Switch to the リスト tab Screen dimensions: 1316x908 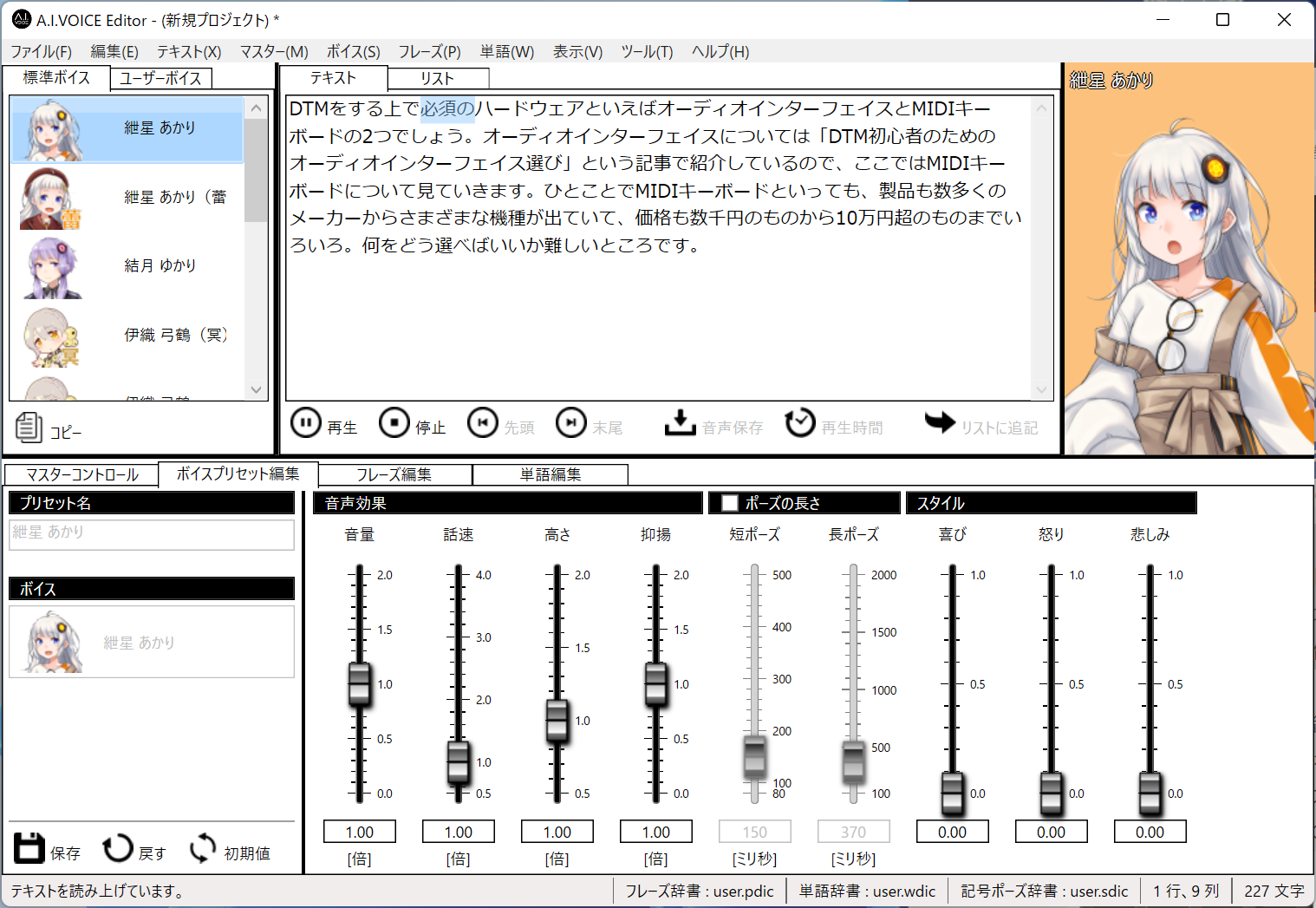(438, 79)
